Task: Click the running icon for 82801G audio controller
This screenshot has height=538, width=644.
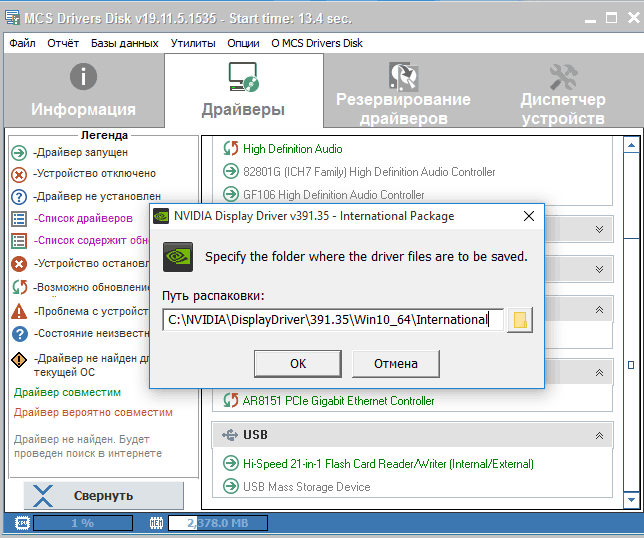Action: click(231, 171)
